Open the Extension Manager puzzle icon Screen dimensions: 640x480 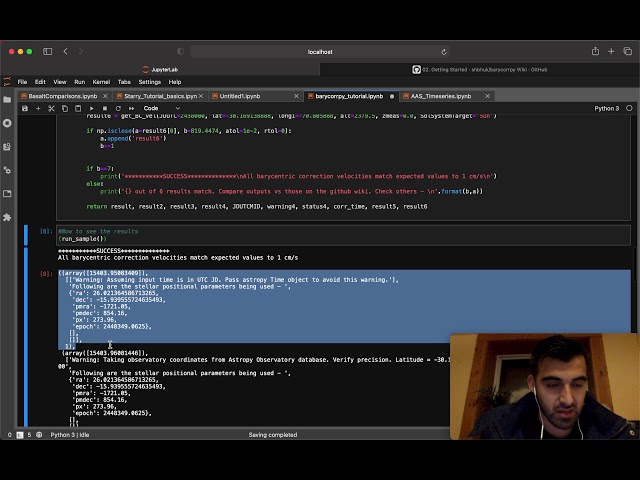pos(7,217)
